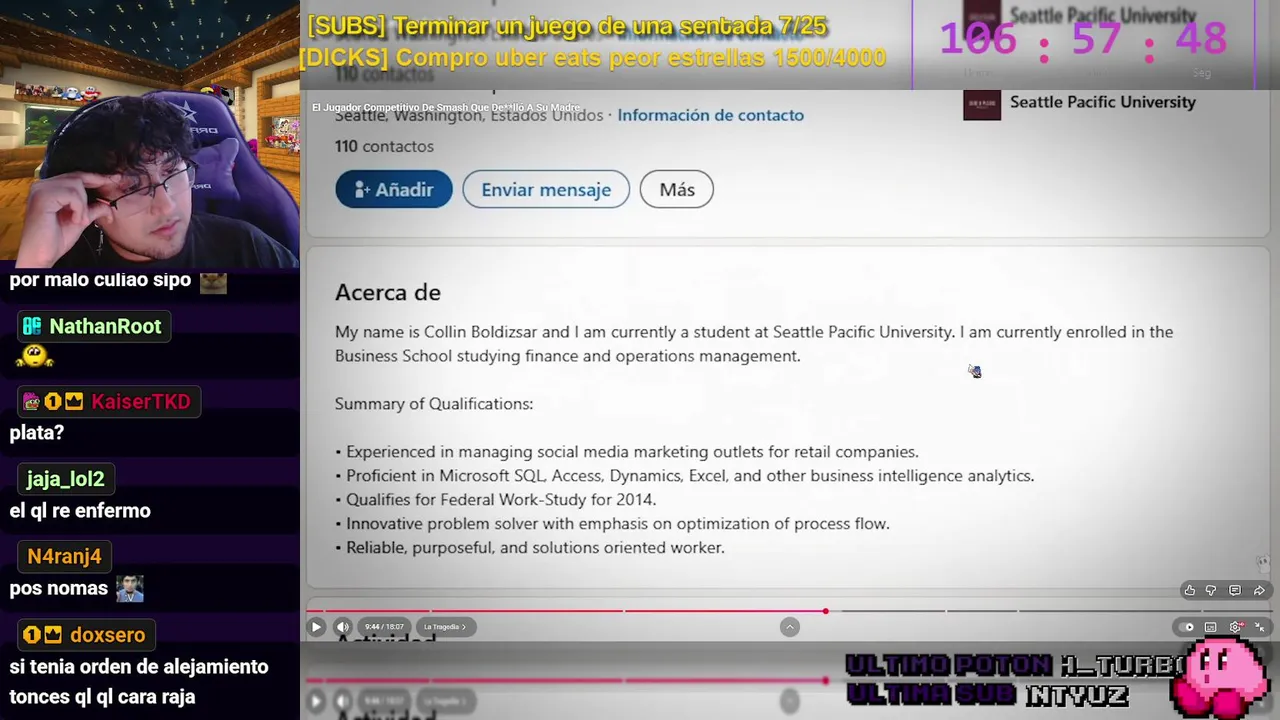Click the DICKS goal text overlay
Viewport: 1280px width, 720px height.
point(593,58)
